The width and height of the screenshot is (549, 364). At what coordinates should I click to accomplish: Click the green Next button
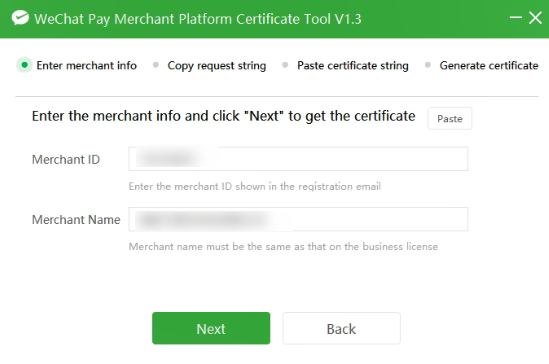(211, 328)
